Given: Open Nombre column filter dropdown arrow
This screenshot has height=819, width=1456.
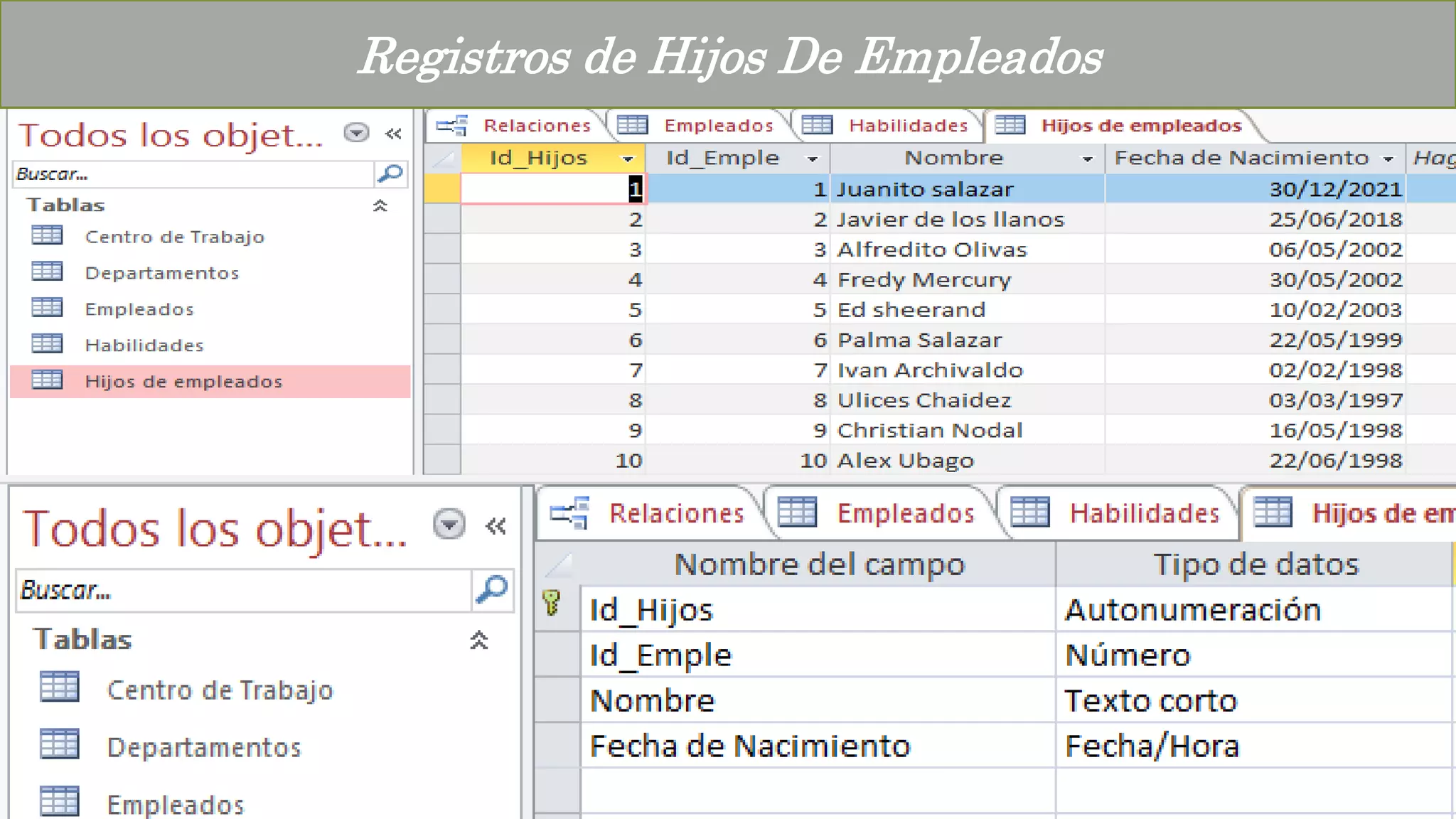Looking at the screenshot, I should 1087,159.
